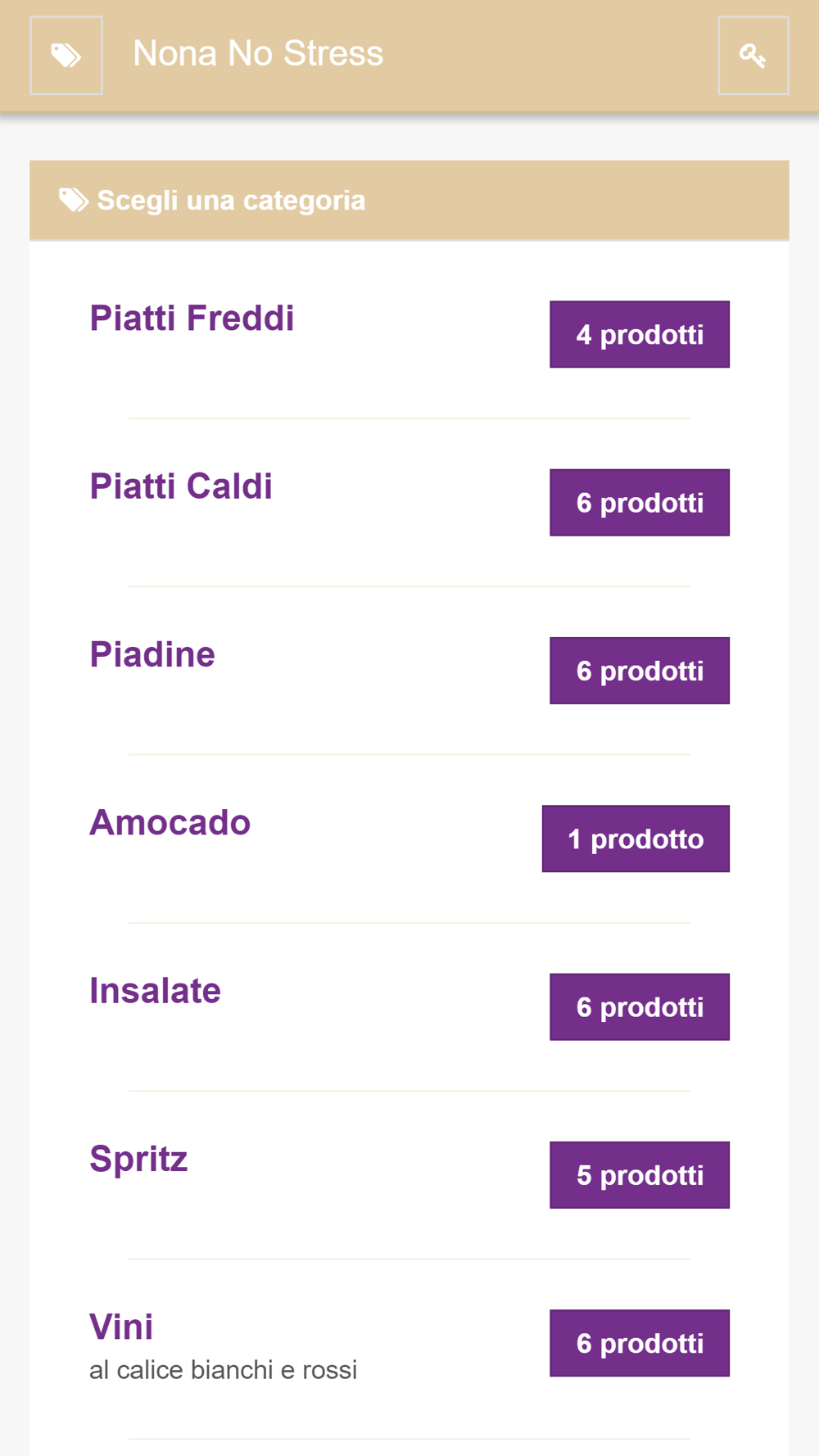Viewport: 819px width, 1456px height.
Task: Click the tags icon beside Scegli una categoria
Action: [74, 200]
